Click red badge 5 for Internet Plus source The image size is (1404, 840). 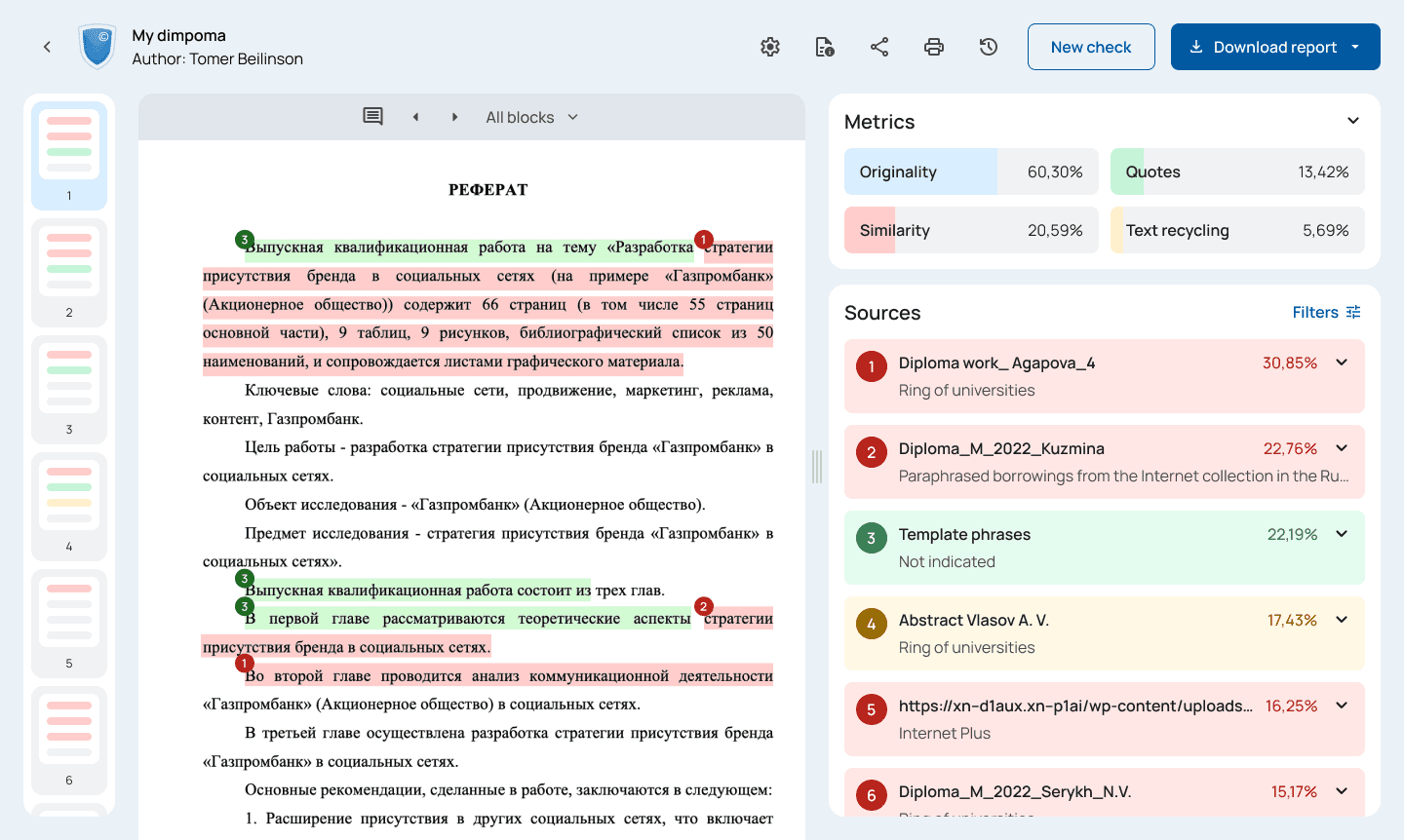872,709
